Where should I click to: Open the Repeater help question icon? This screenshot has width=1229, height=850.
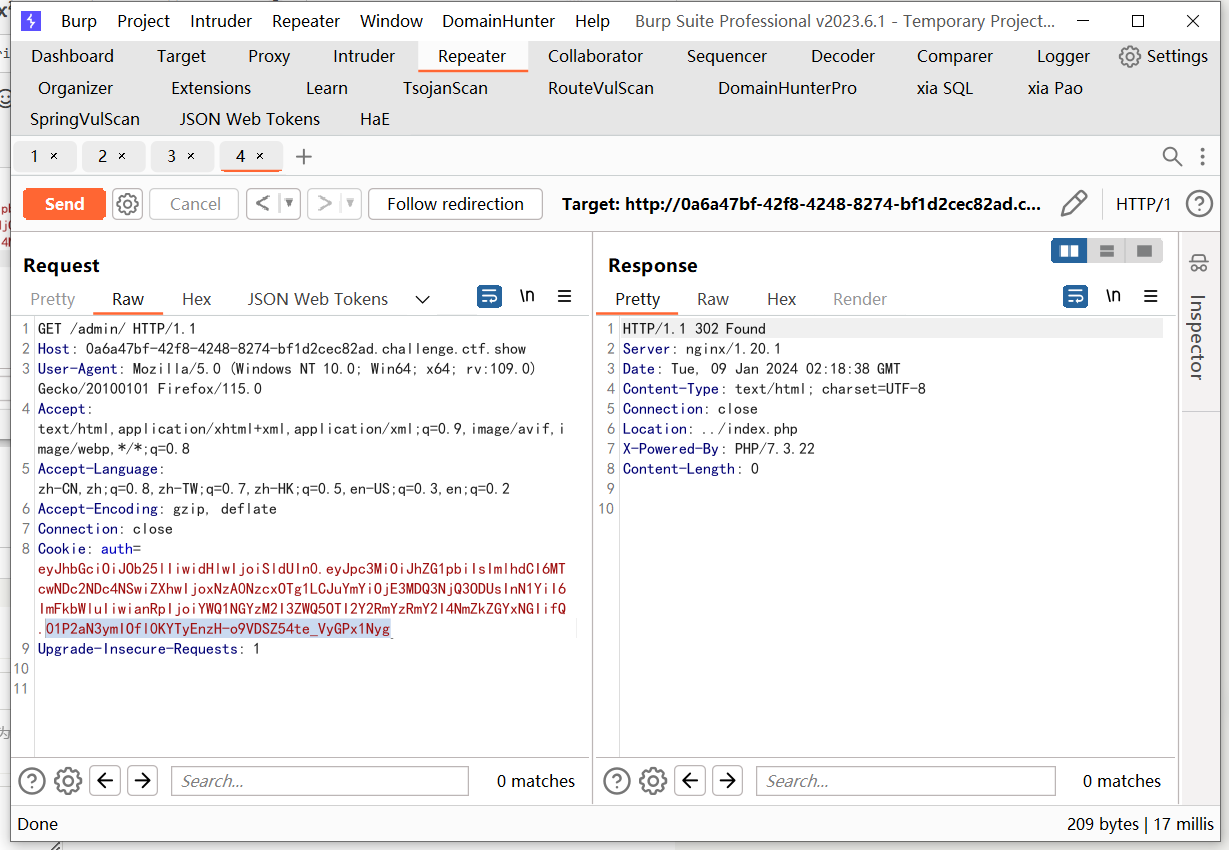tap(1199, 204)
